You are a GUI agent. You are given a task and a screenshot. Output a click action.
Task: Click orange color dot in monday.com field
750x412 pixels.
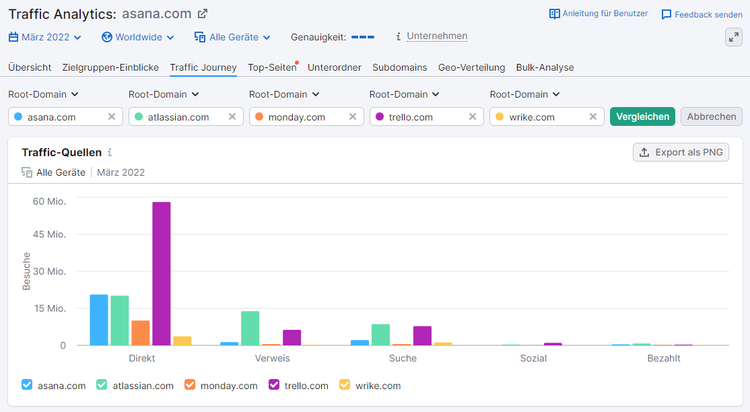point(259,117)
